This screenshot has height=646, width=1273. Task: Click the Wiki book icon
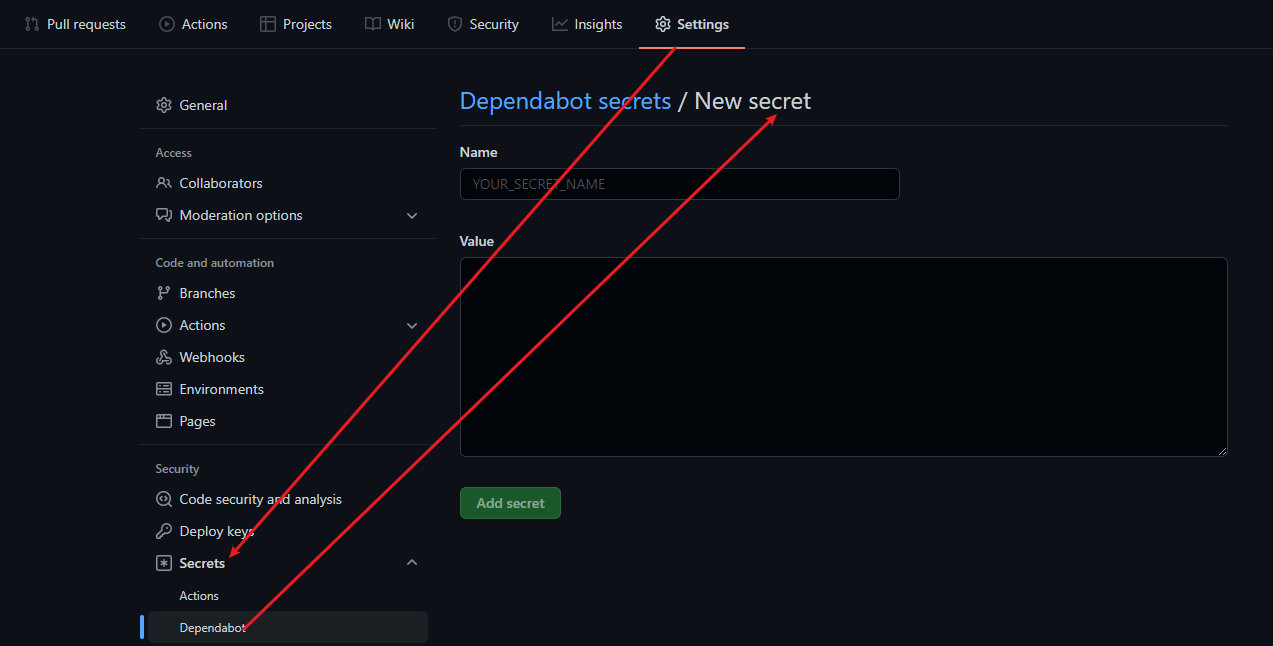click(372, 24)
